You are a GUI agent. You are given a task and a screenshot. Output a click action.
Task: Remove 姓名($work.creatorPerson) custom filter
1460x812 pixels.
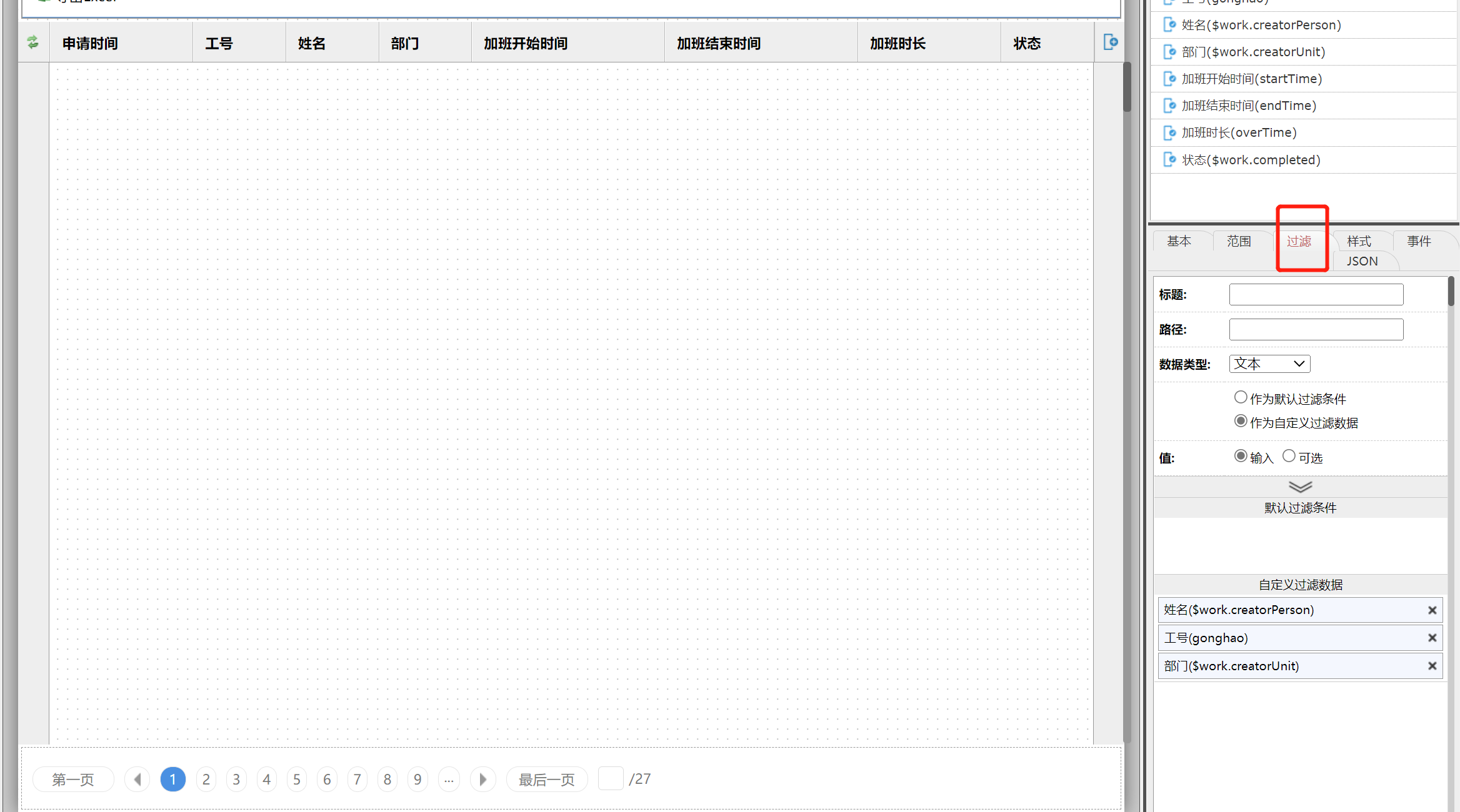point(1432,610)
